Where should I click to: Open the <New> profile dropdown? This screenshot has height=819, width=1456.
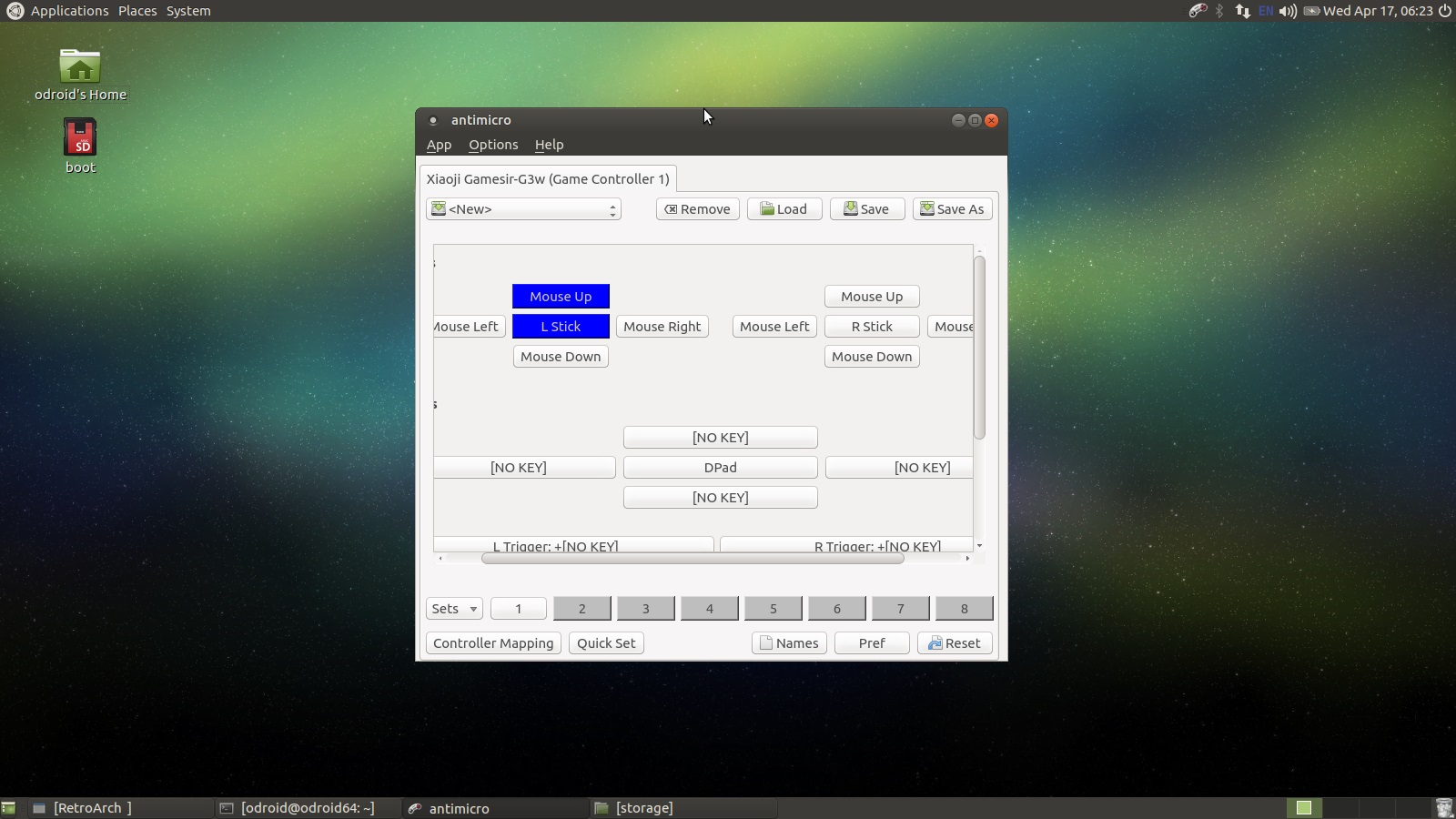click(x=523, y=209)
